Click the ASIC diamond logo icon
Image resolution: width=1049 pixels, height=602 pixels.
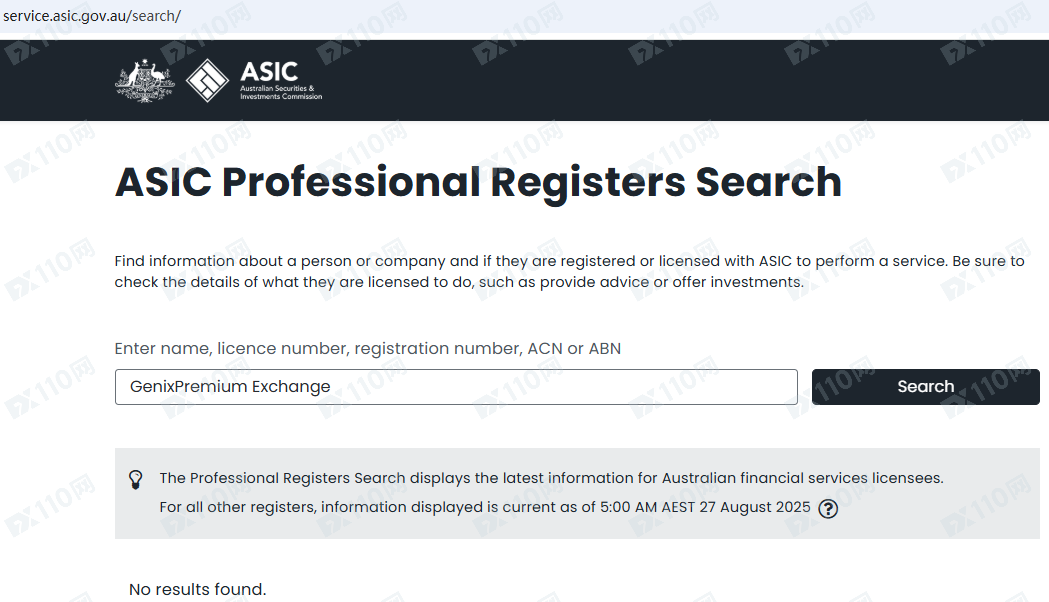[x=208, y=81]
